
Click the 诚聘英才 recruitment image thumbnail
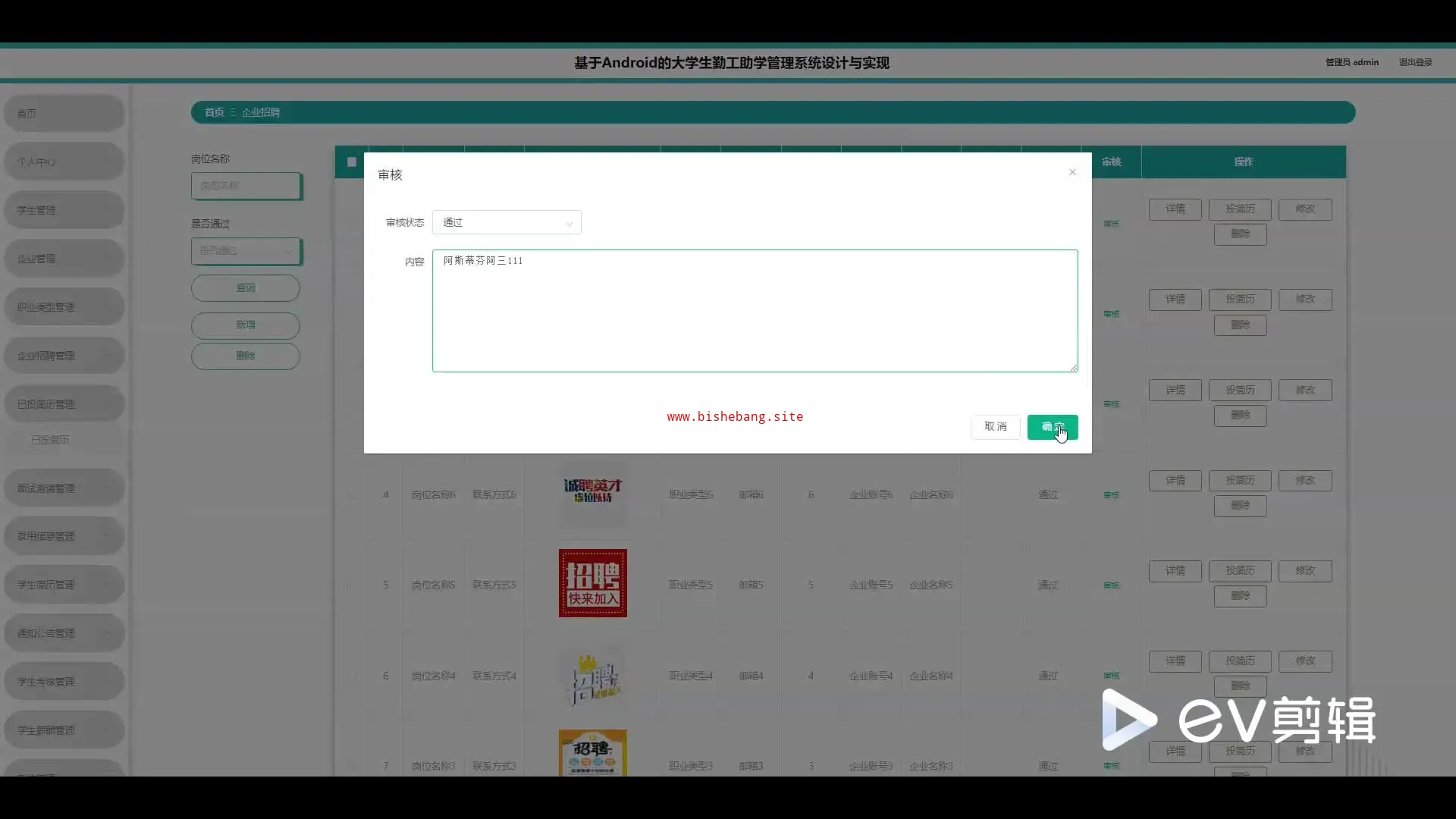592,491
